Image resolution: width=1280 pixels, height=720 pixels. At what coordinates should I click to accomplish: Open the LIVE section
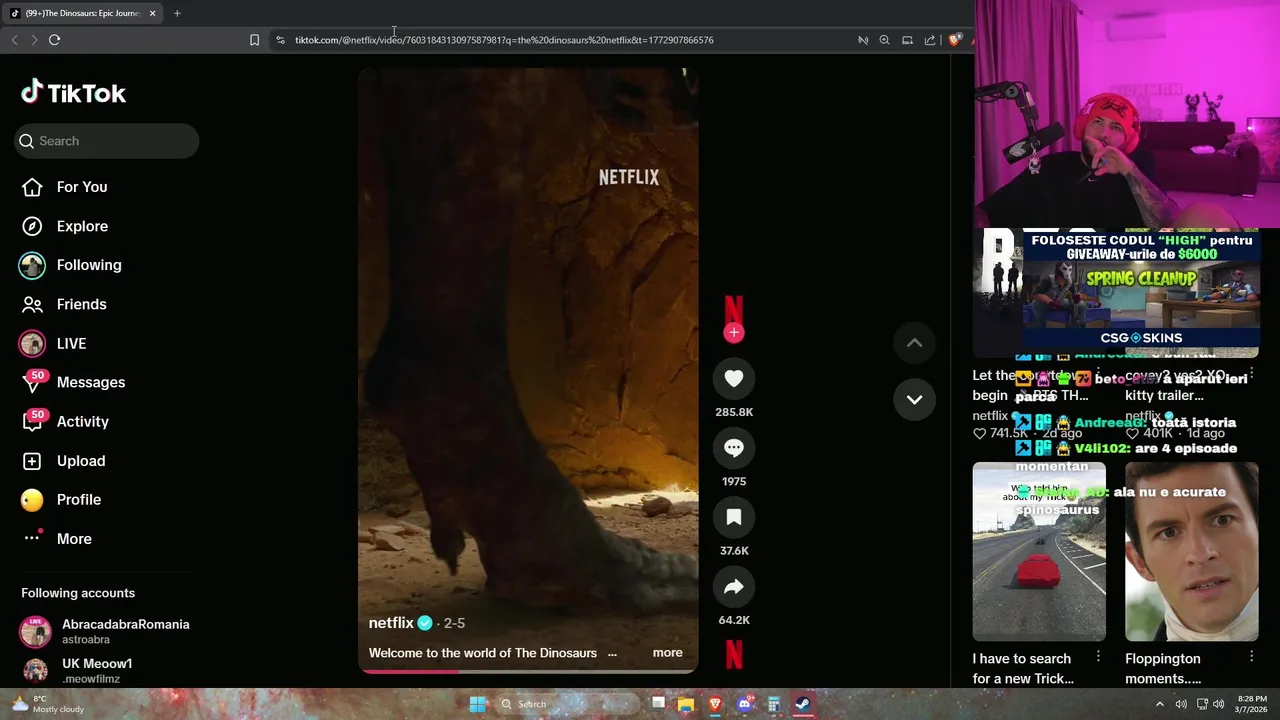[x=71, y=343]
